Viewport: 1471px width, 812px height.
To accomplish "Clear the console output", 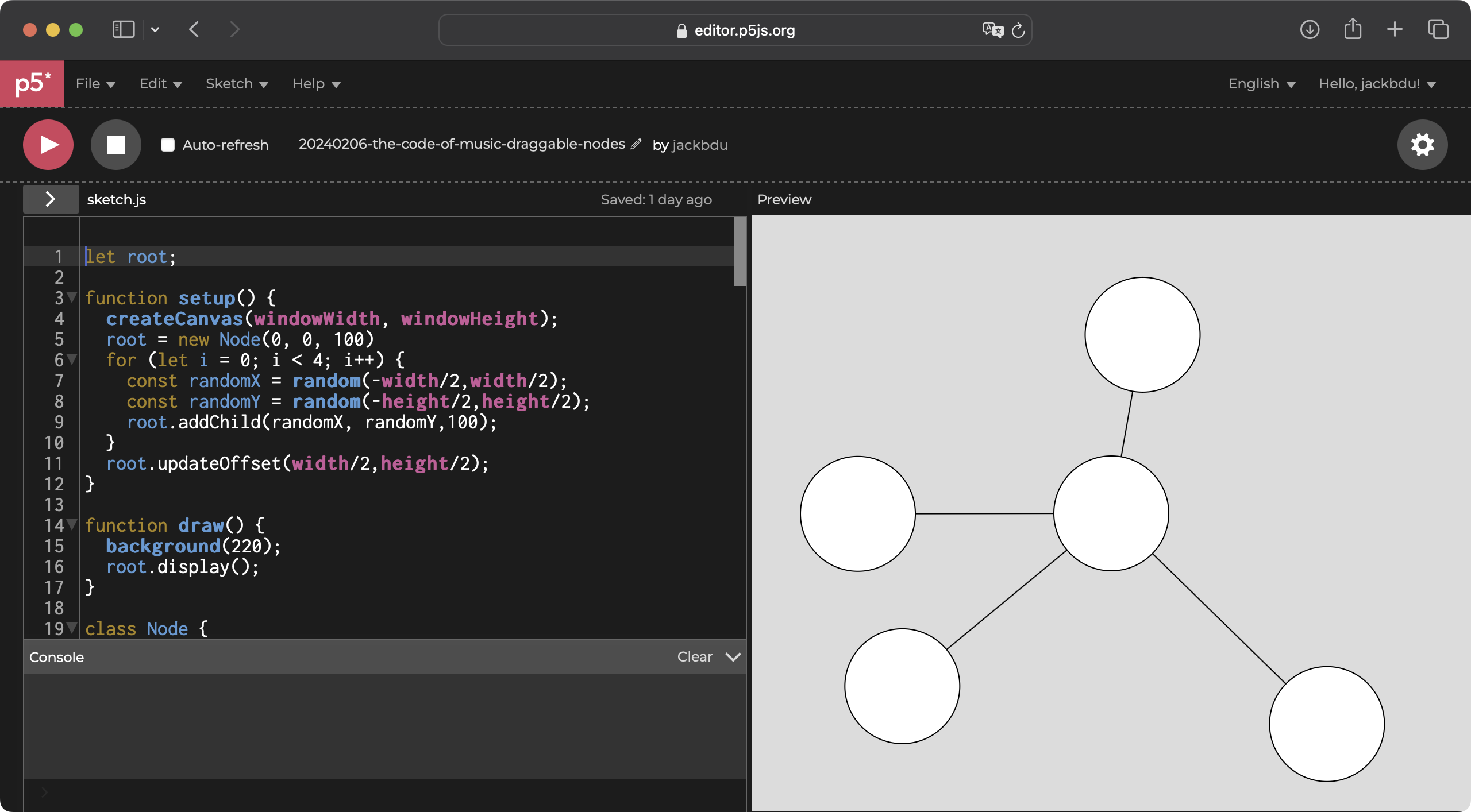I will point(694,657).
